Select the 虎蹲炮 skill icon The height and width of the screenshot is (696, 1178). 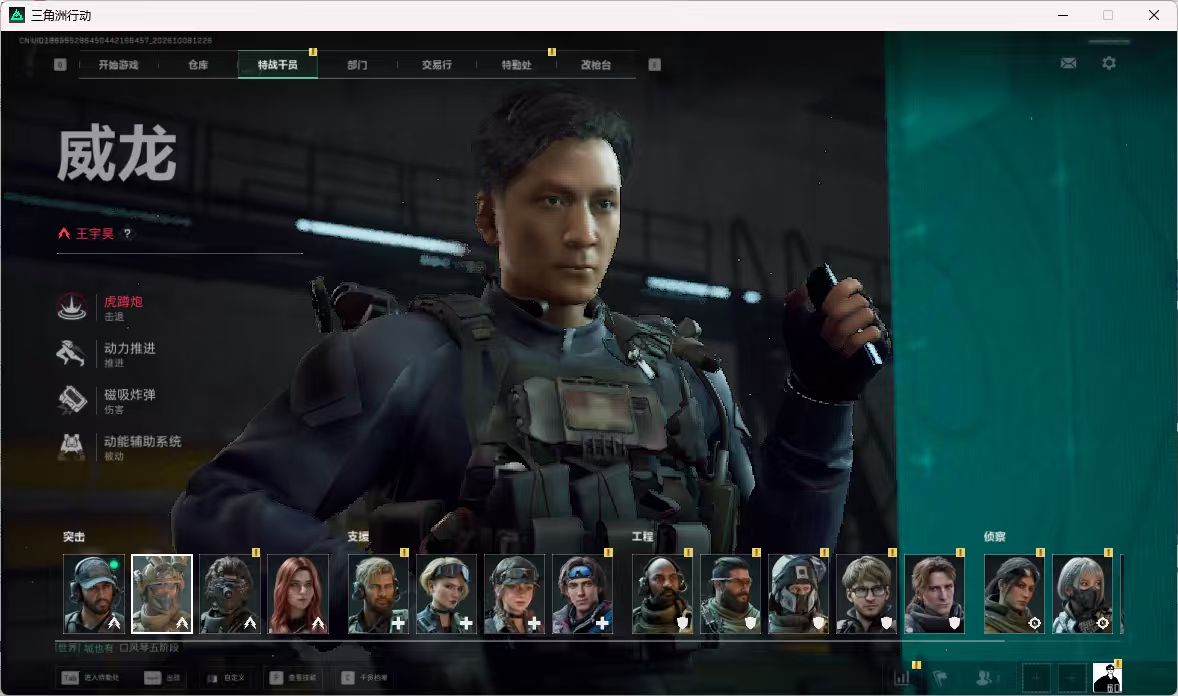[72, 307]
